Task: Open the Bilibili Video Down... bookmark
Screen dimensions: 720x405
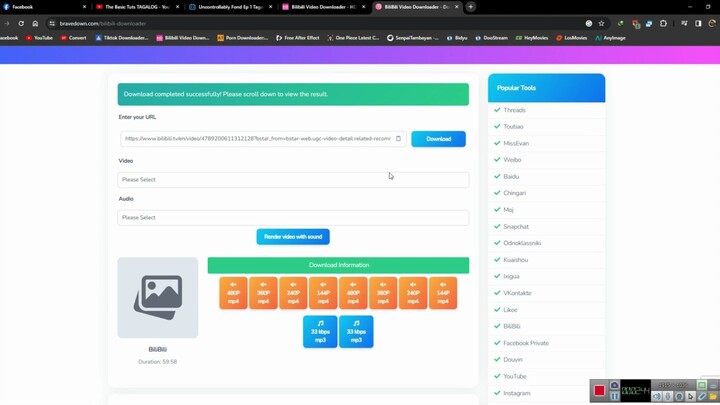Action: tap(183, 38)
